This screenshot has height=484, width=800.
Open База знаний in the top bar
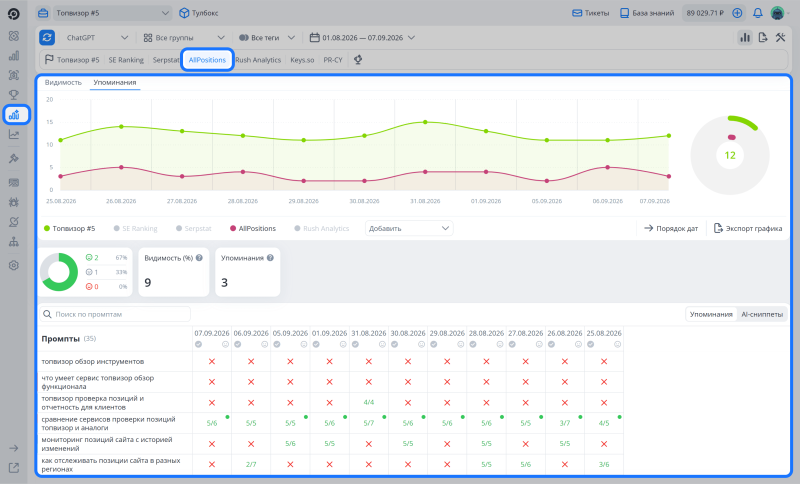pyautogui.click(x=647, y=13)
